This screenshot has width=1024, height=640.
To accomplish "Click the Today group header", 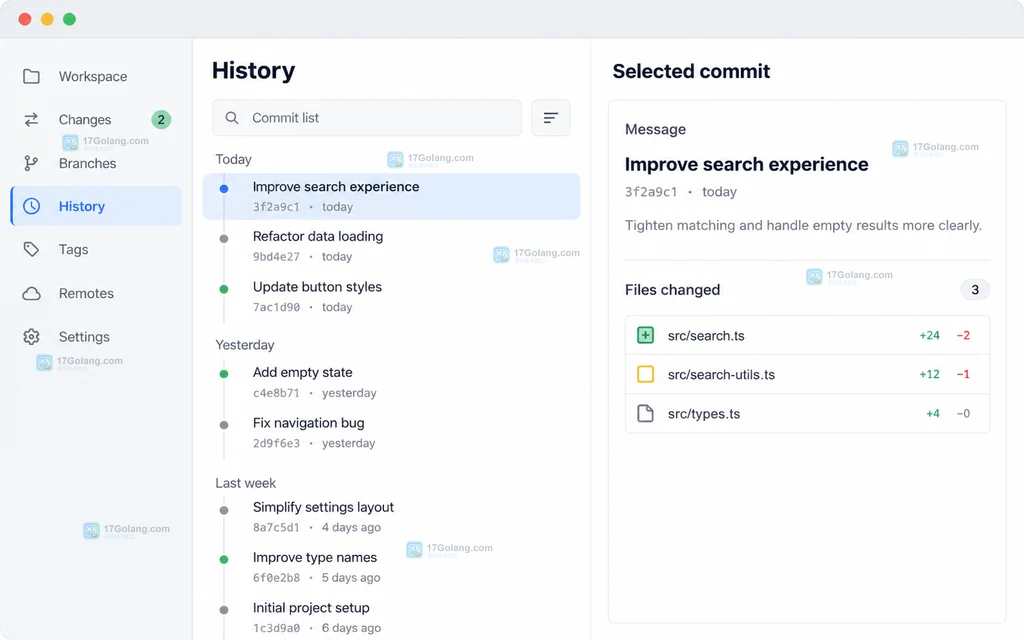I will point(233,159).
